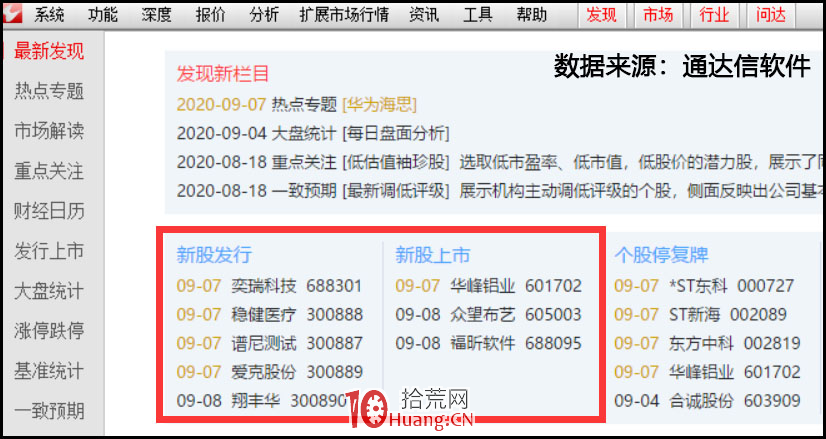
Task: Open the 个股停复牌 section heading
Action: (661, 255)
